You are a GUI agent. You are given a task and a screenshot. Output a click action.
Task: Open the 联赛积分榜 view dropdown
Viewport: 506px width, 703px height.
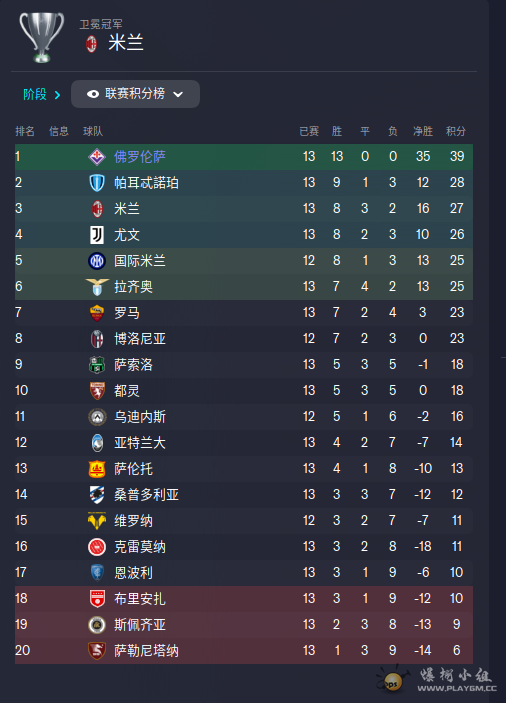click(x=135, y=94)
